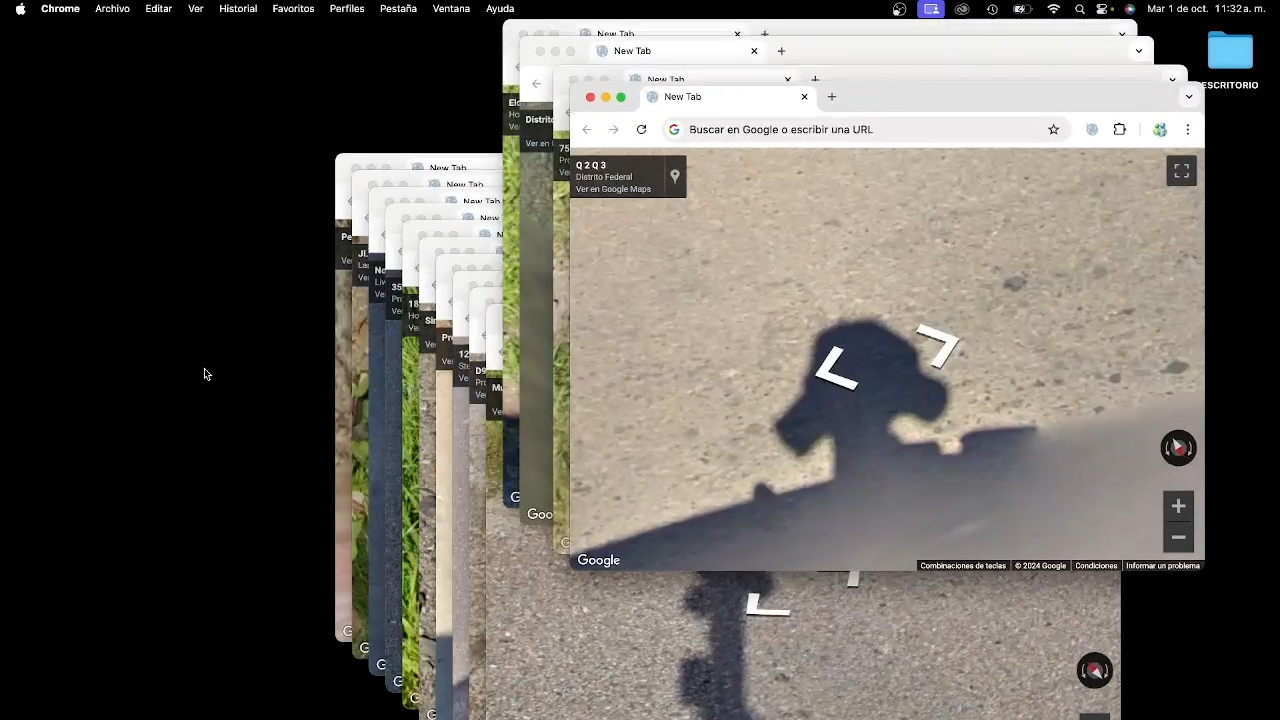Open the Chrome Extensions puzzle icon
1280x720 pixels.
(x=1119, y=130)
